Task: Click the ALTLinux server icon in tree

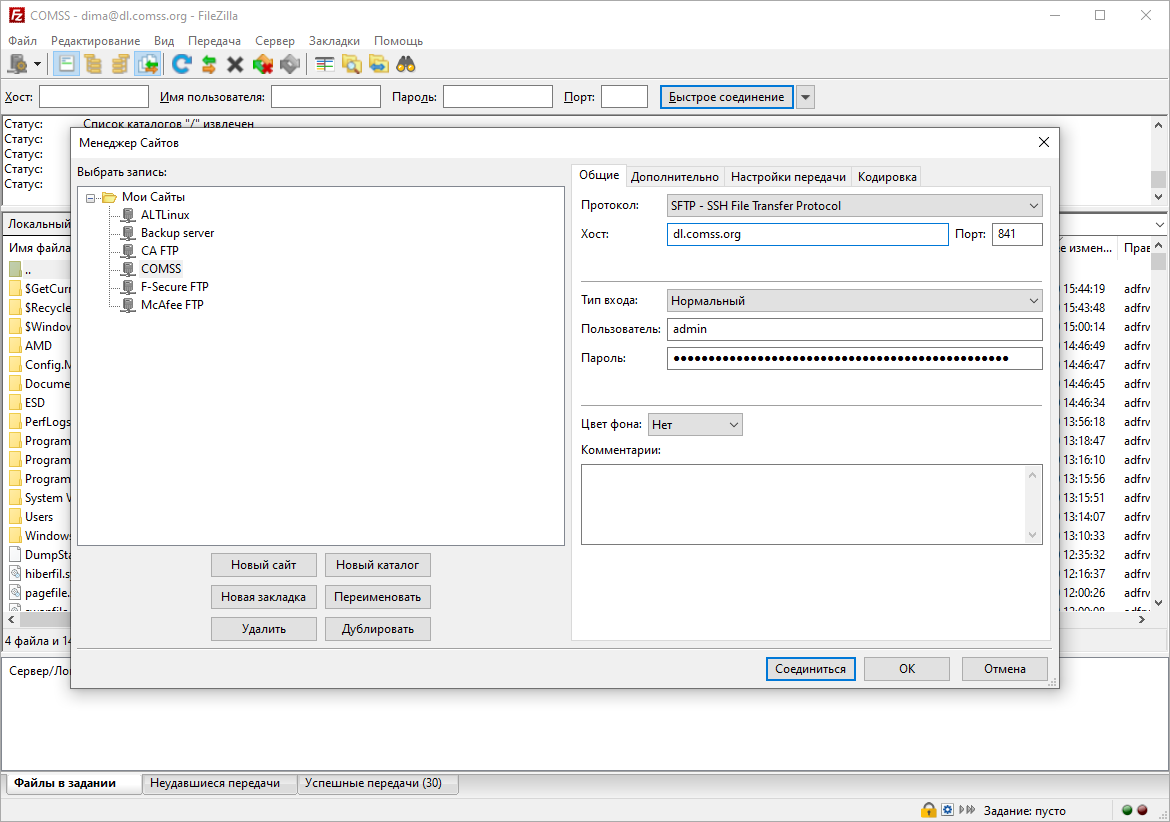Action: 128,215
